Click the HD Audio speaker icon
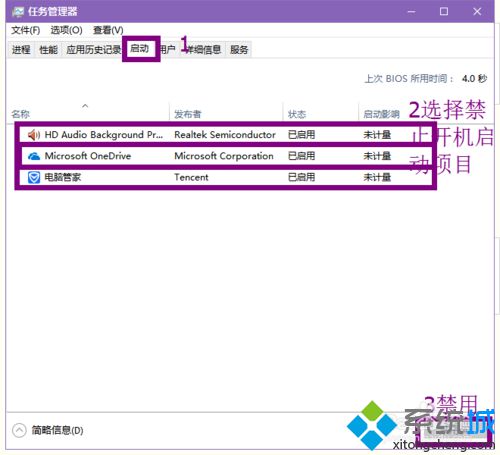The height and width of the screenshot is (455, 500). [x=34, y=135]
